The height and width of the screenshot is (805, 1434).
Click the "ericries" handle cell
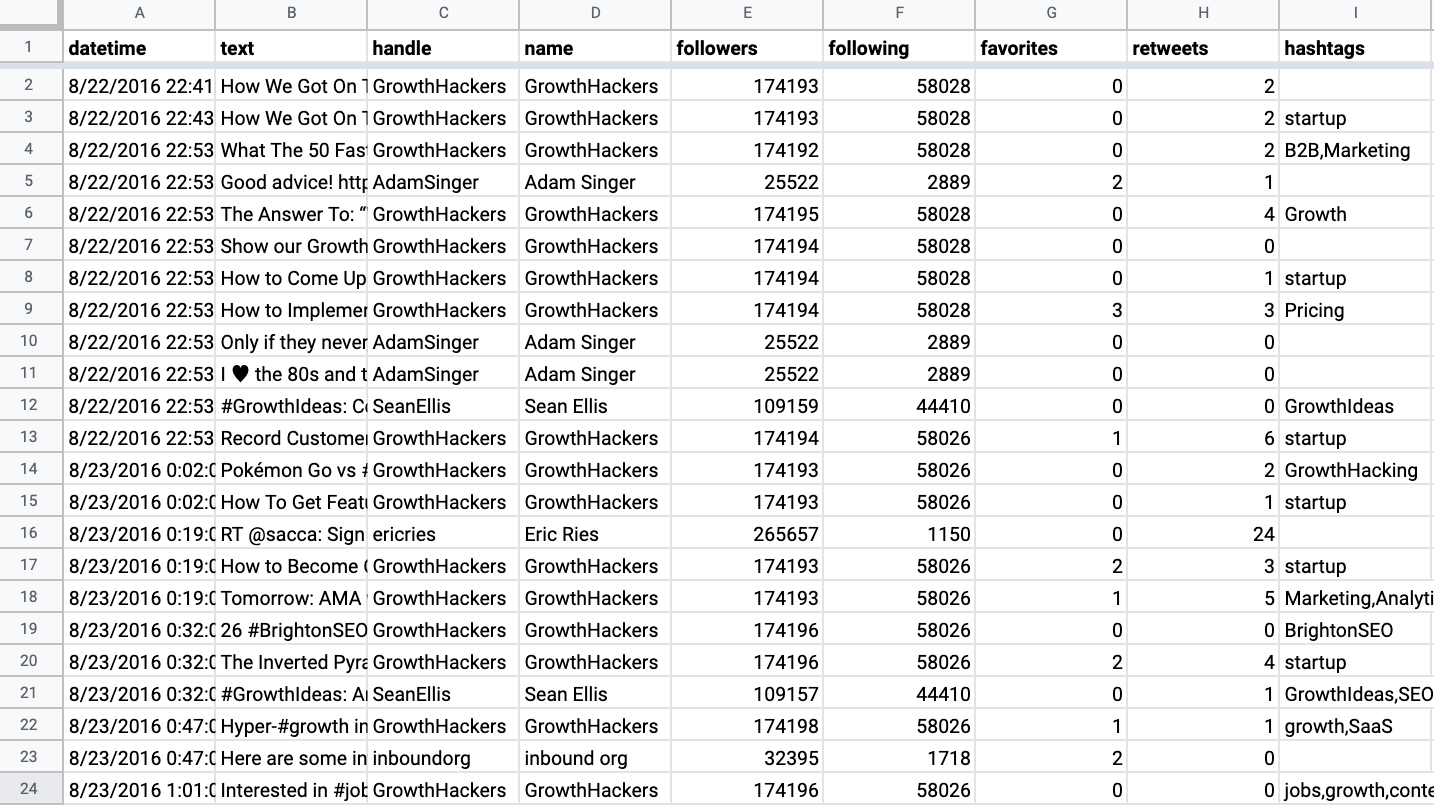(443, 534)
